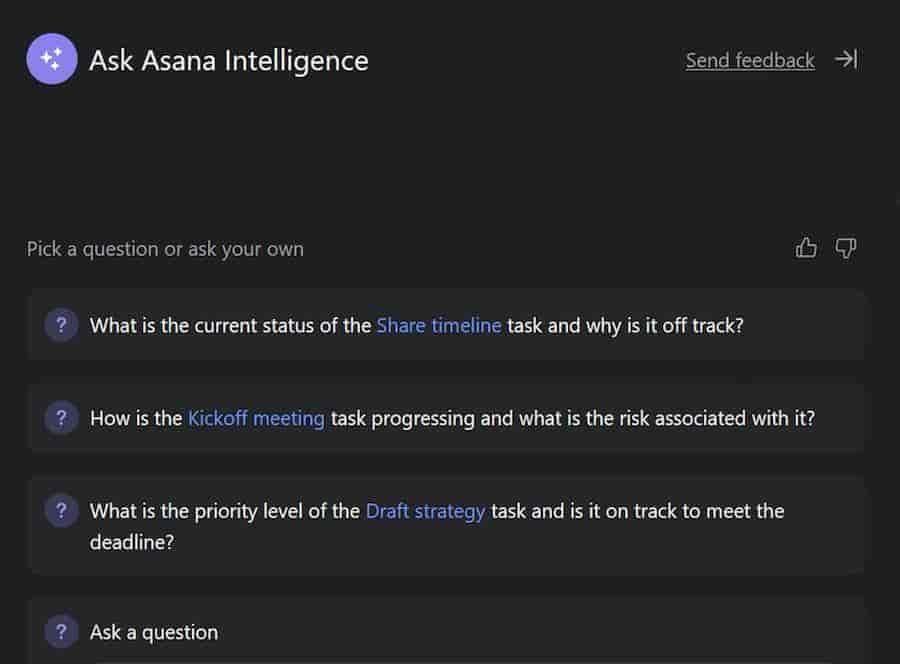The height and width of the screenshot is (664, 900).
Task: Click the question mark icon beside Ask a question
Action: point(61,632)
